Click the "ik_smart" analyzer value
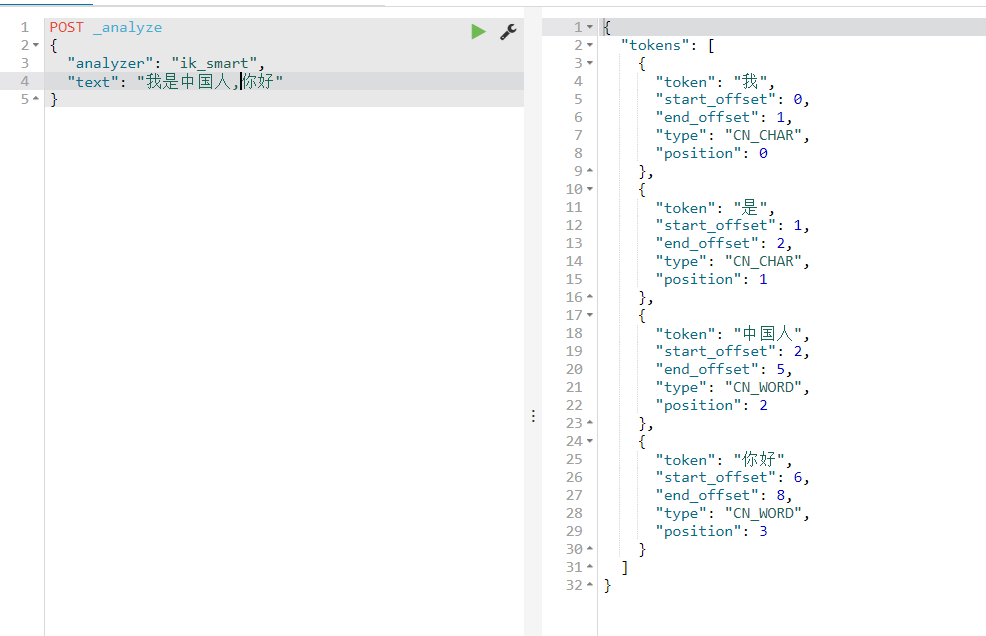 pos(214,63)
